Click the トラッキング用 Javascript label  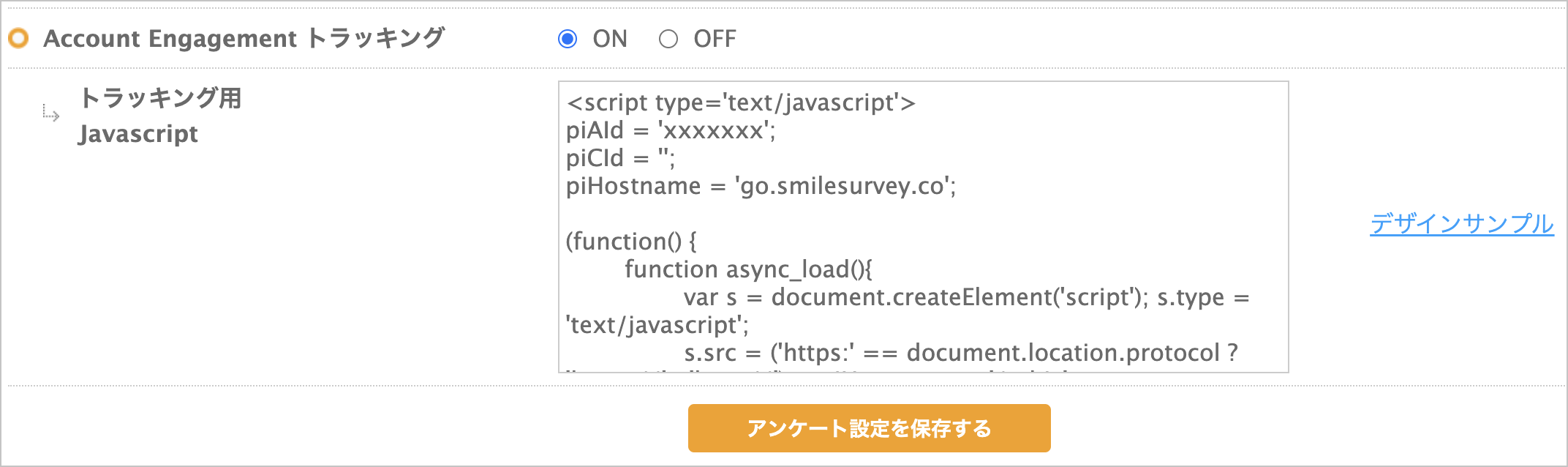tap(159, 116)
